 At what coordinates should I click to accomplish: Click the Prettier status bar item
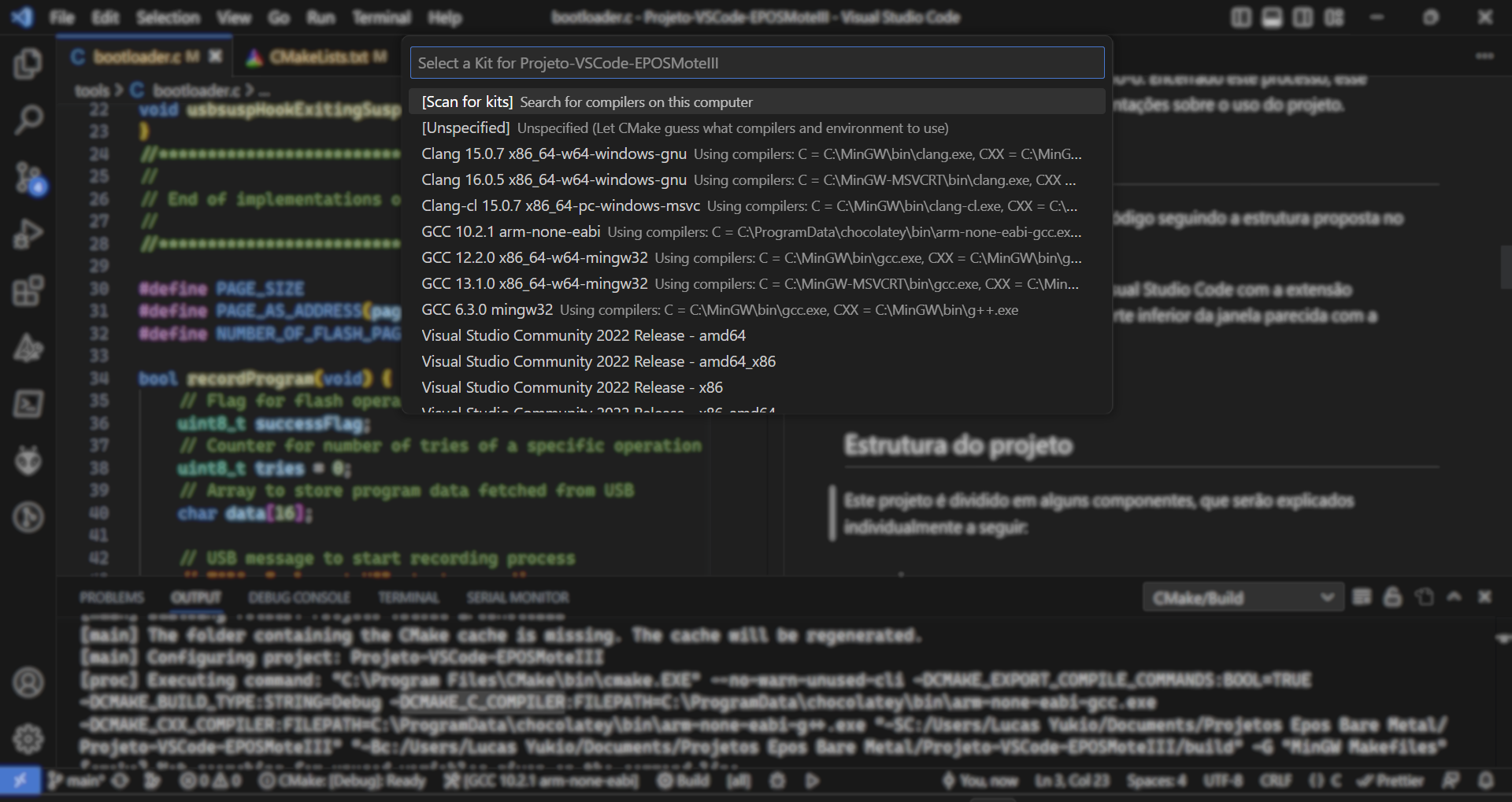pyautogui.click(x=1391, y=781)
